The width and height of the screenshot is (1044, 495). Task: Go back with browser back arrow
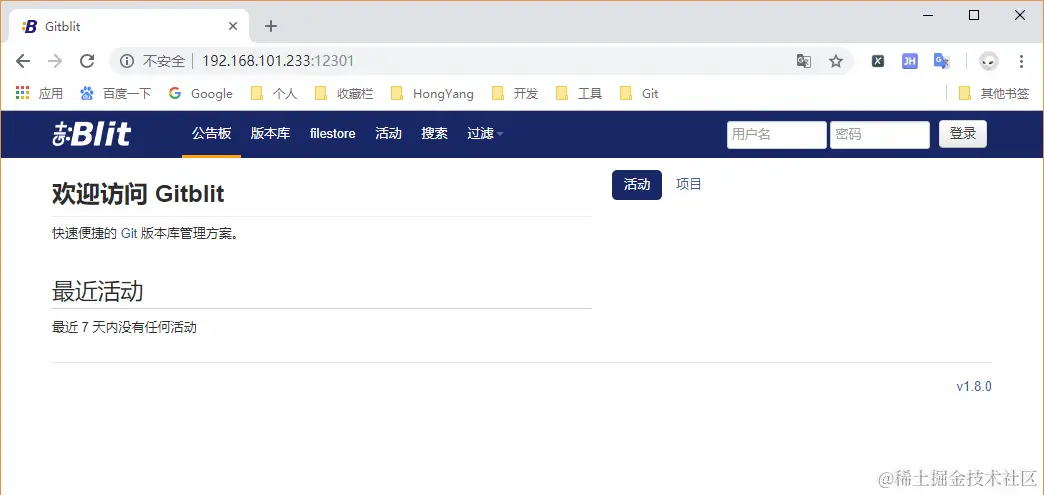pos(23,61)
